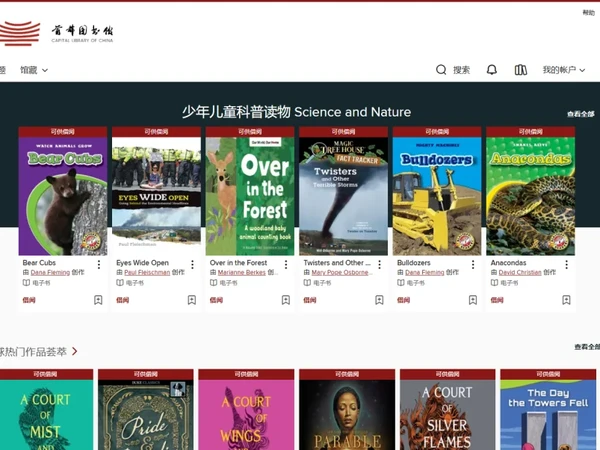The image size is (600, 450).
Task: Open options menu for Bulldozers
Action: click(473, 264)
